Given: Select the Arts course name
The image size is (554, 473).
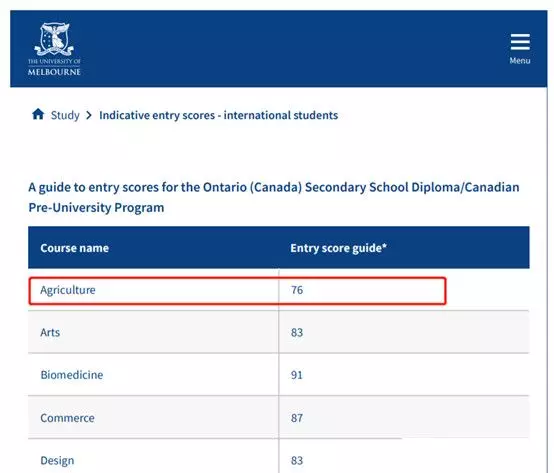Looking at the screenshot, I should (x=50, y=332).
